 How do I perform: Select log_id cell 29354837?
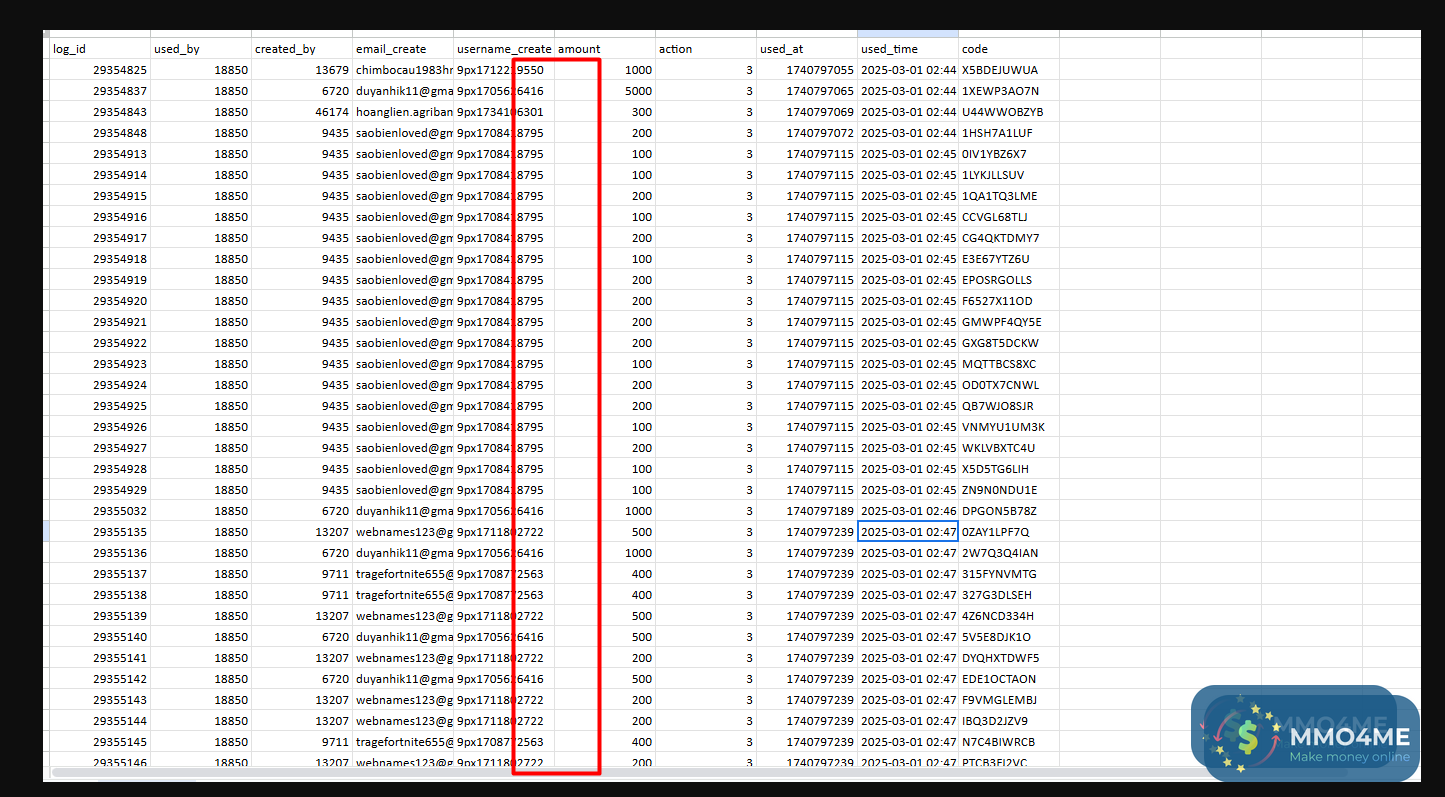(100, 91)
